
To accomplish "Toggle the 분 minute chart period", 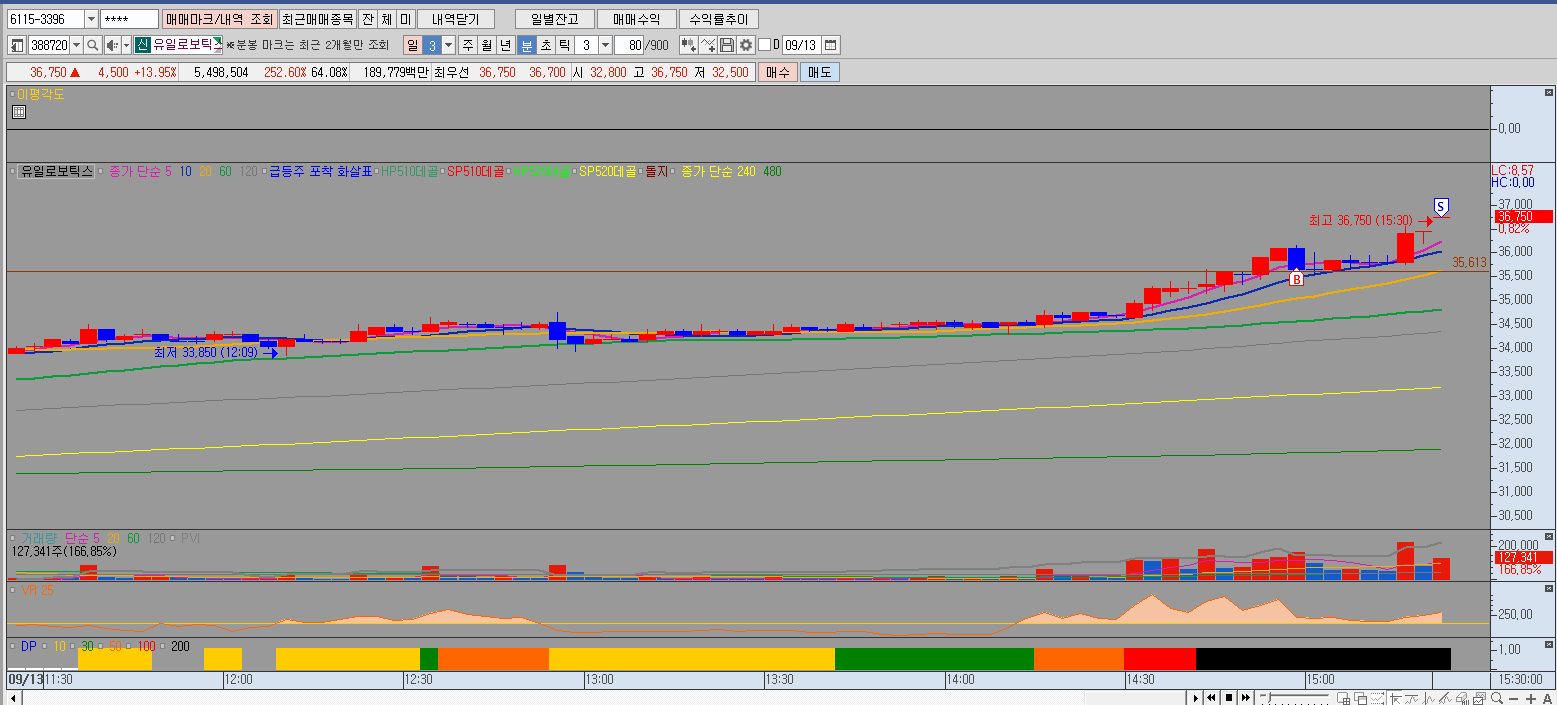I will (527, 45).
